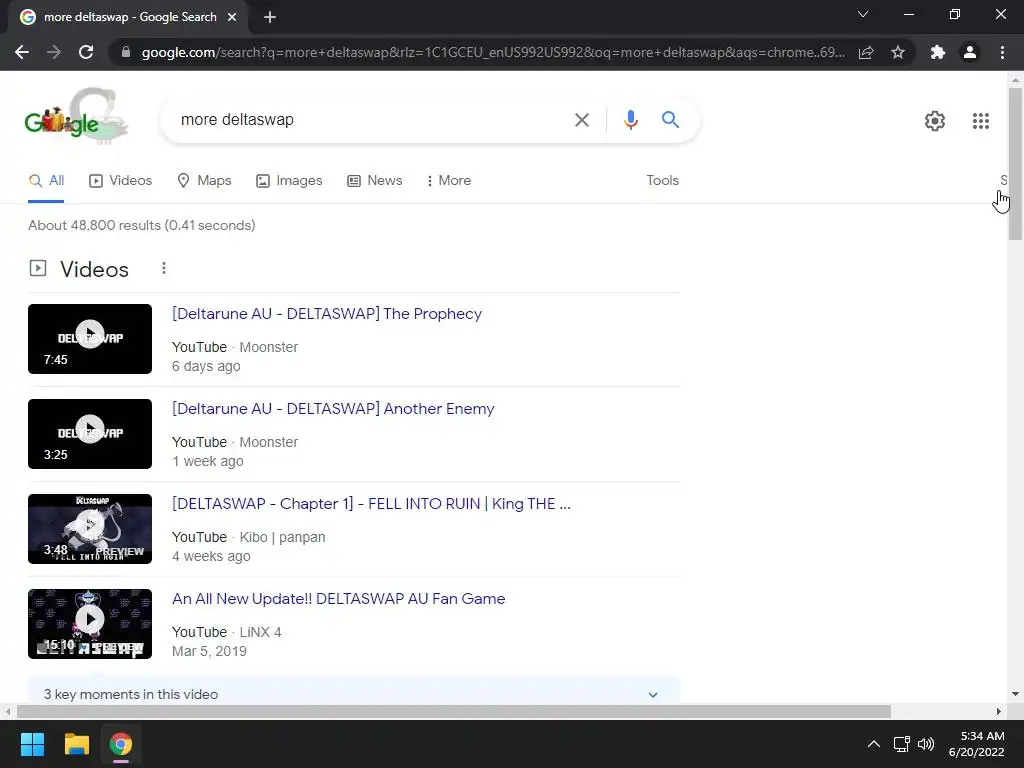The image size is (1024, 768).
Task: Bookmark this page with the star icon
Action: [898, 52]
